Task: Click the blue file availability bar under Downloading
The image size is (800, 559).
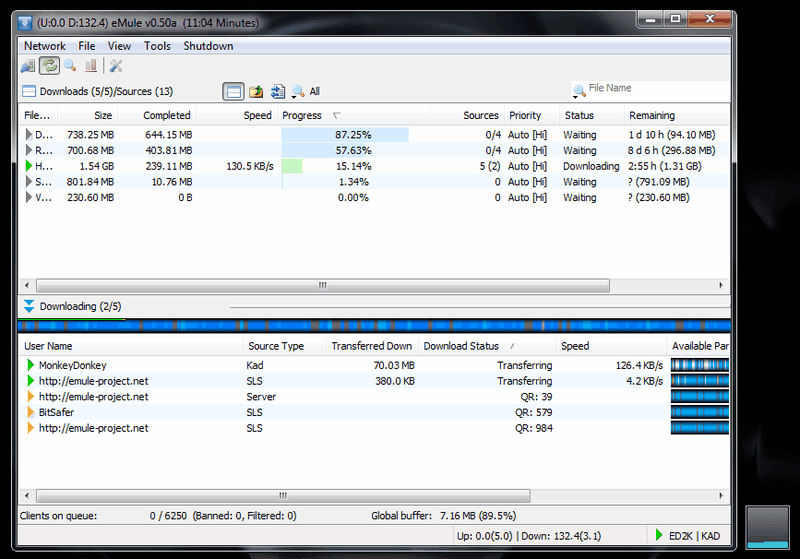Action: tap(374, 325)
